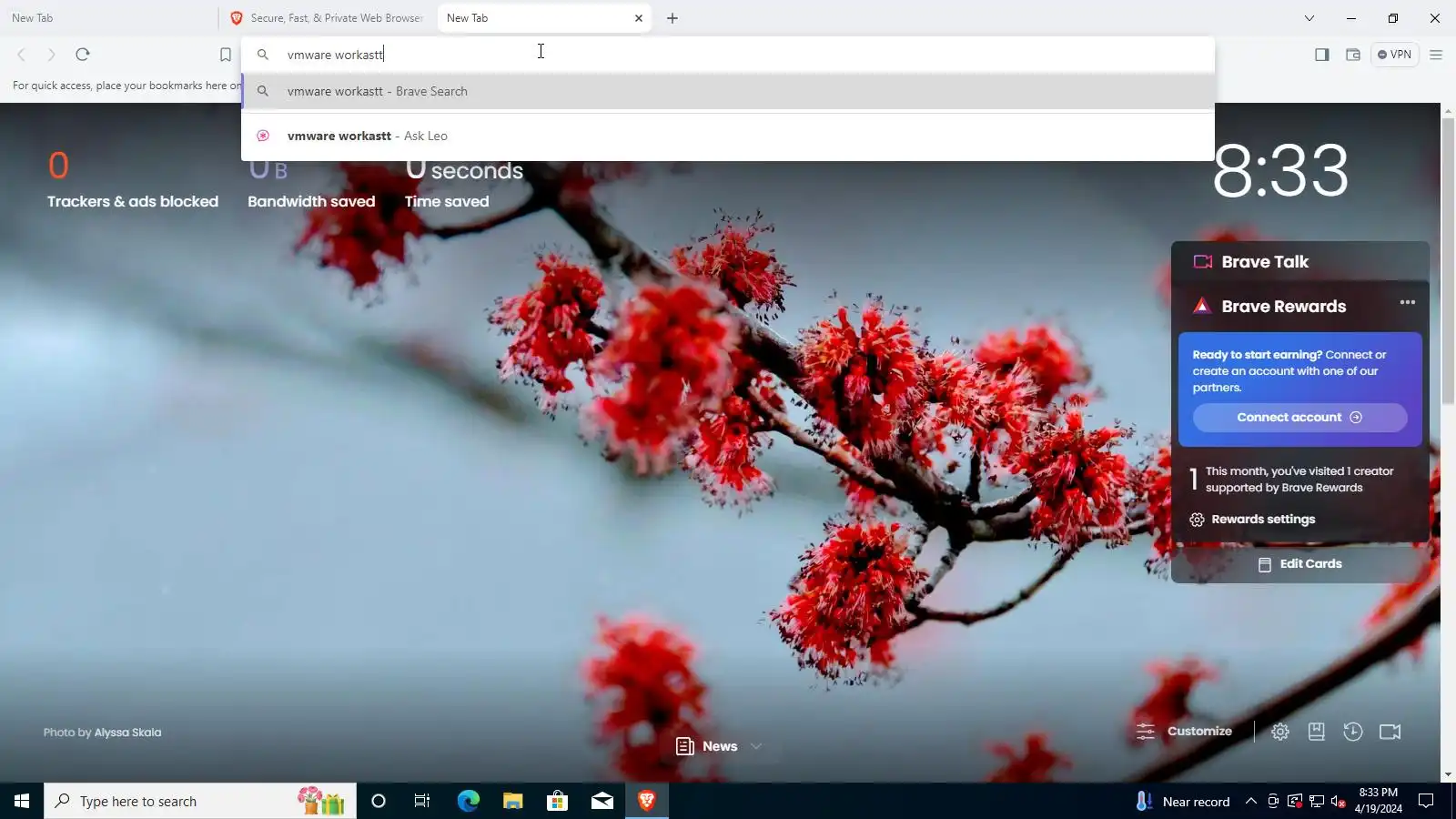Choose the vmware workastt Brave Search suggestion

(728, 91)
